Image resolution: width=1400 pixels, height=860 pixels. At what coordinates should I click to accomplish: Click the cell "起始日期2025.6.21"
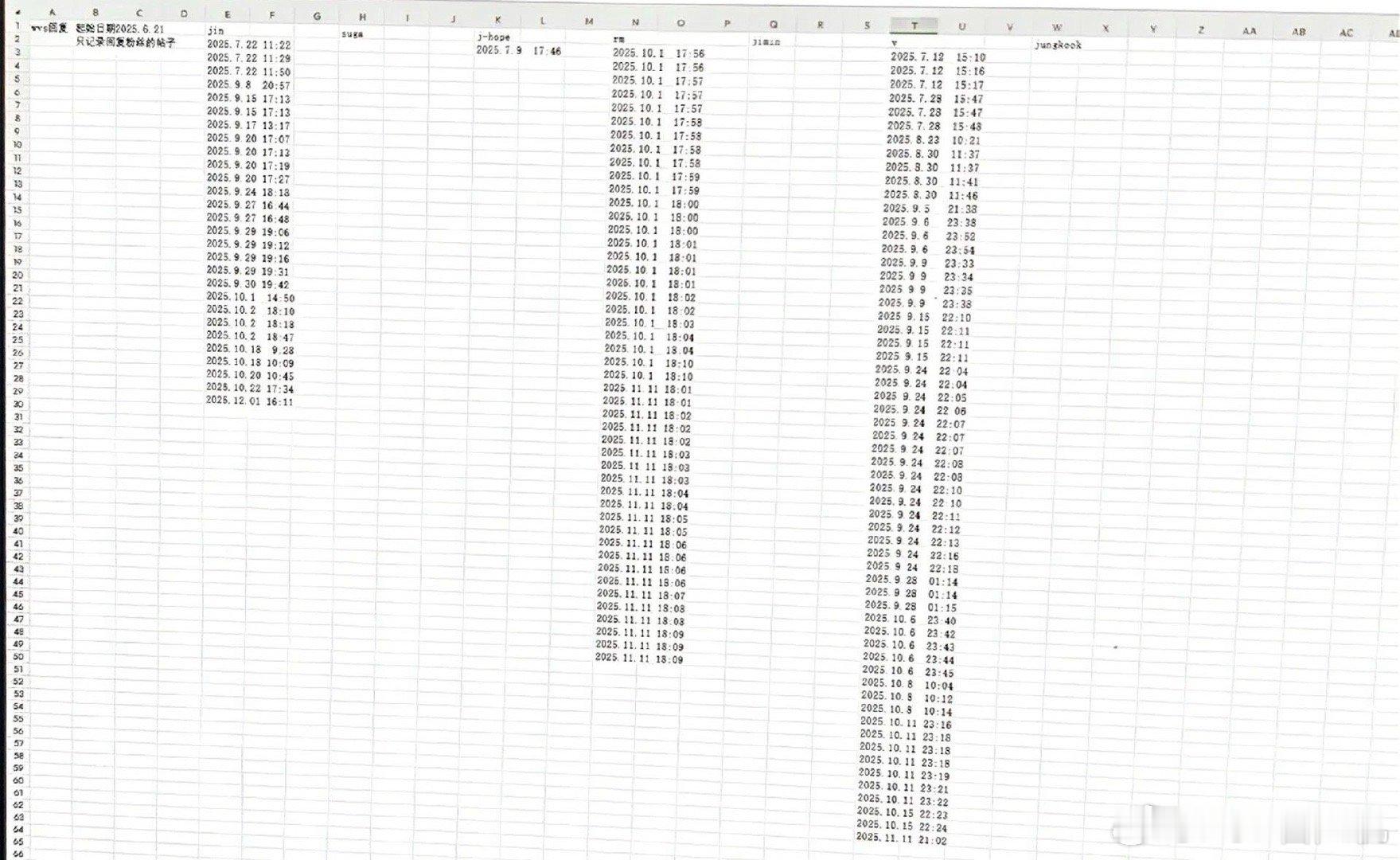120,29
